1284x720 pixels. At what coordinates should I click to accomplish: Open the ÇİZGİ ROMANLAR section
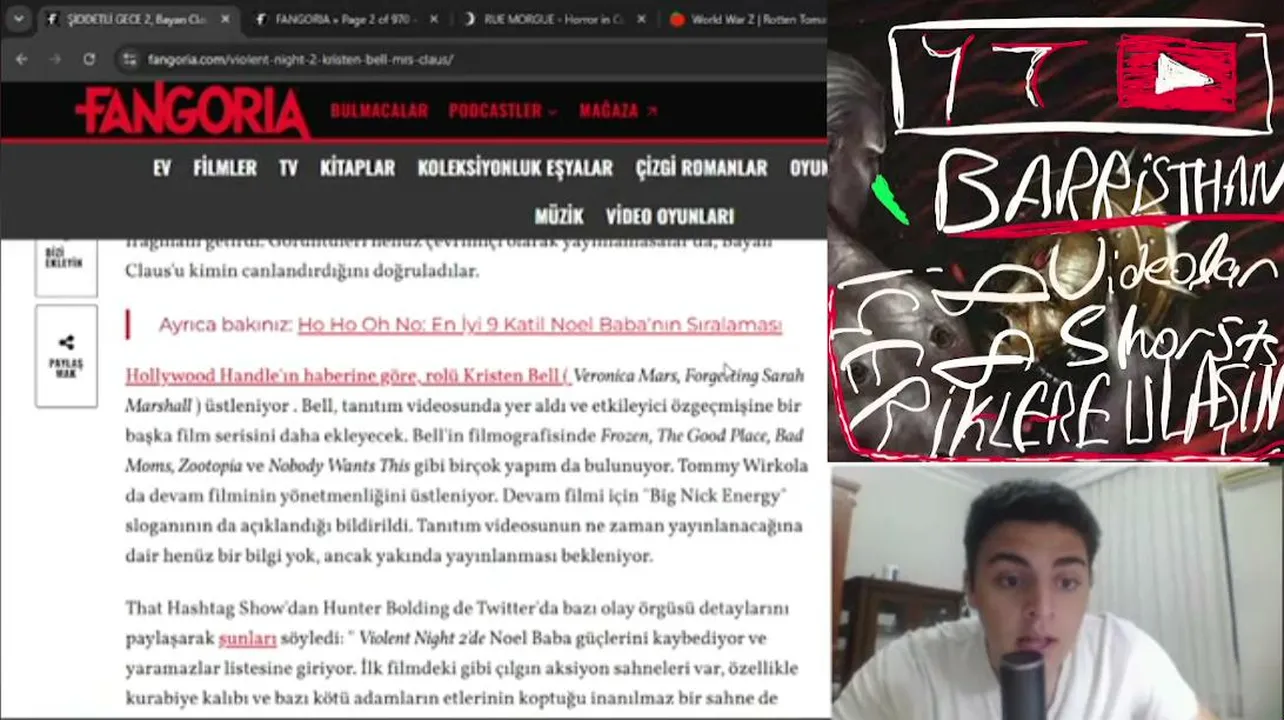click(x=701, y=168)
